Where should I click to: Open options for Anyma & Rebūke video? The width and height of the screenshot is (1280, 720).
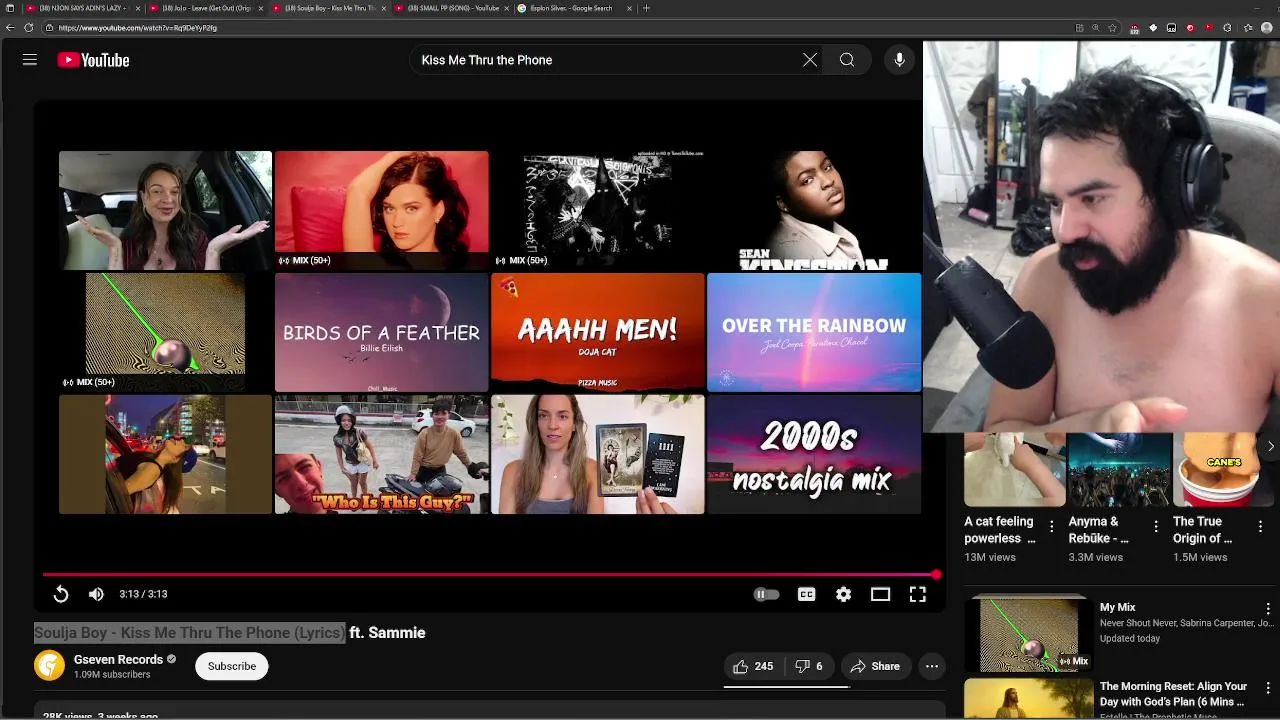coord(1156,526)
